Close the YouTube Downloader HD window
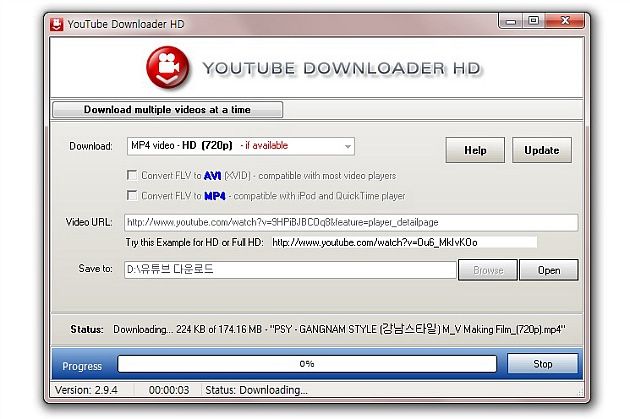 click(x=565, y=21)
